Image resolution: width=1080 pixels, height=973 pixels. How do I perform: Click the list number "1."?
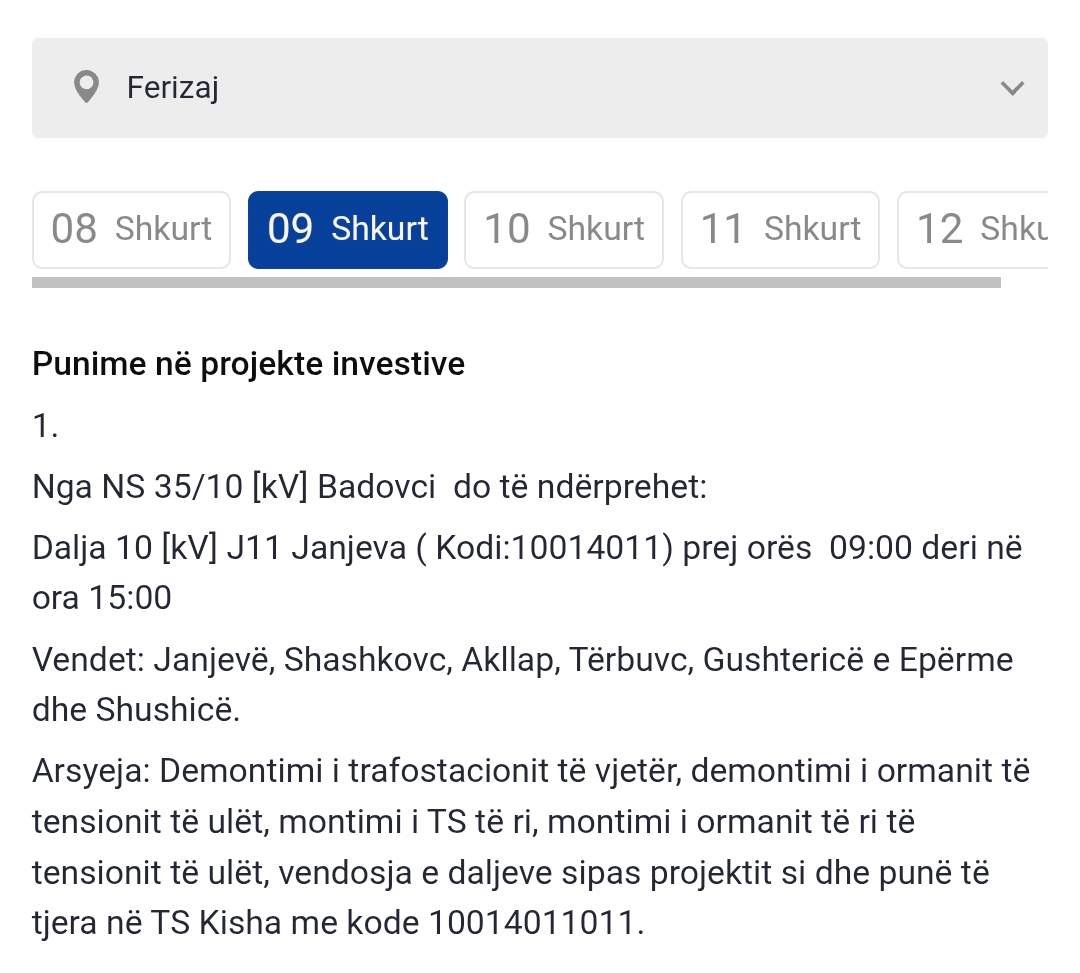coord(46,426)
